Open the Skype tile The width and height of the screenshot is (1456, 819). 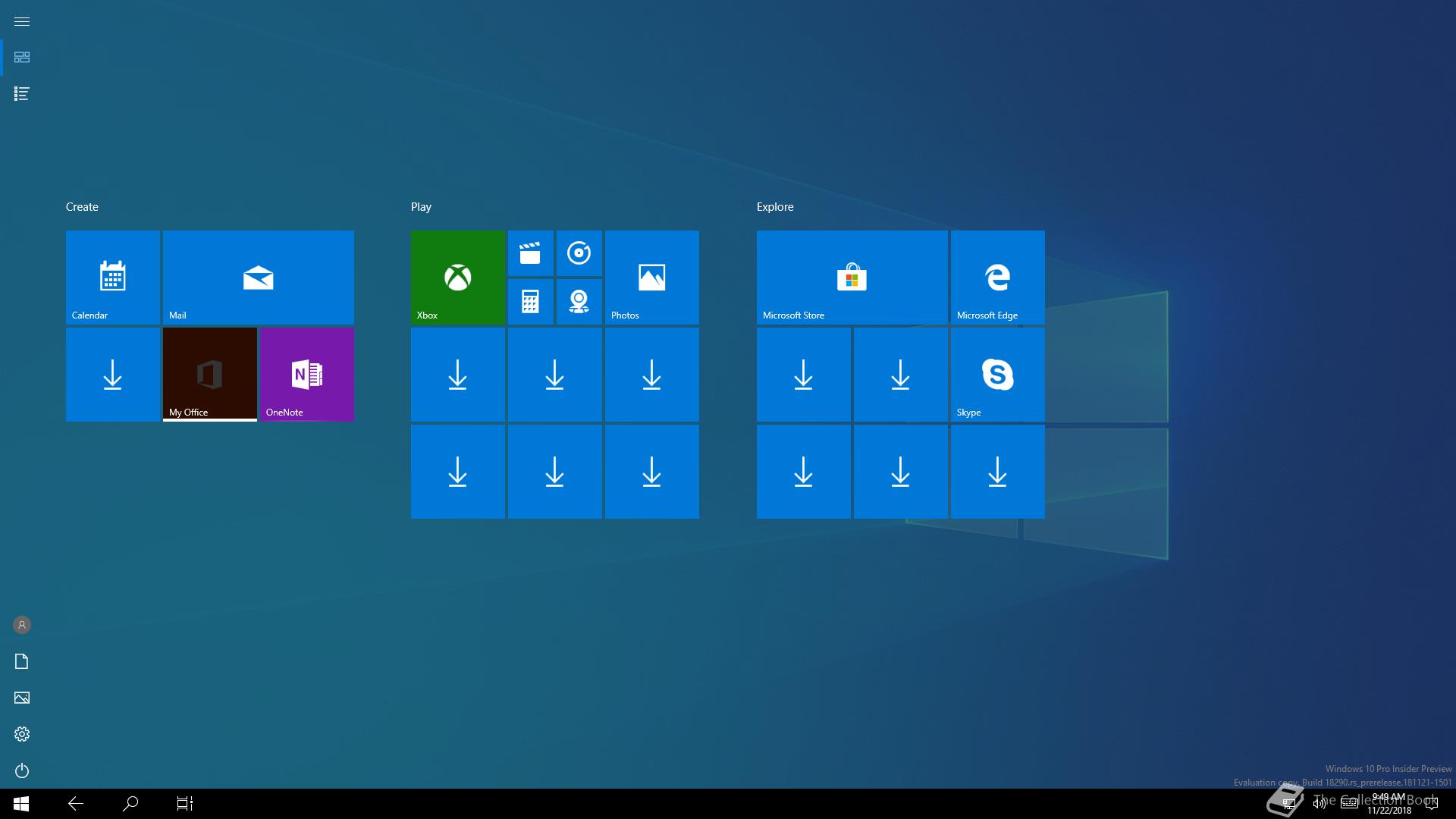pos(997,375)
